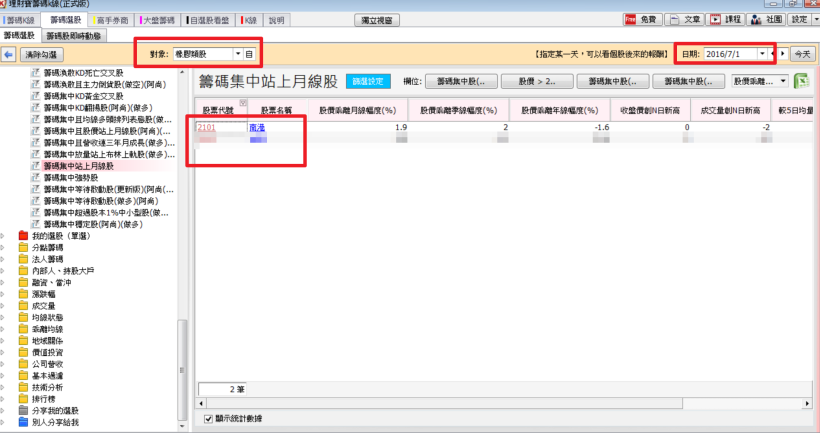The height and width of the screenshot is (433, 820).
Task: Open the 社團 community button
Action: pos(767,20)
